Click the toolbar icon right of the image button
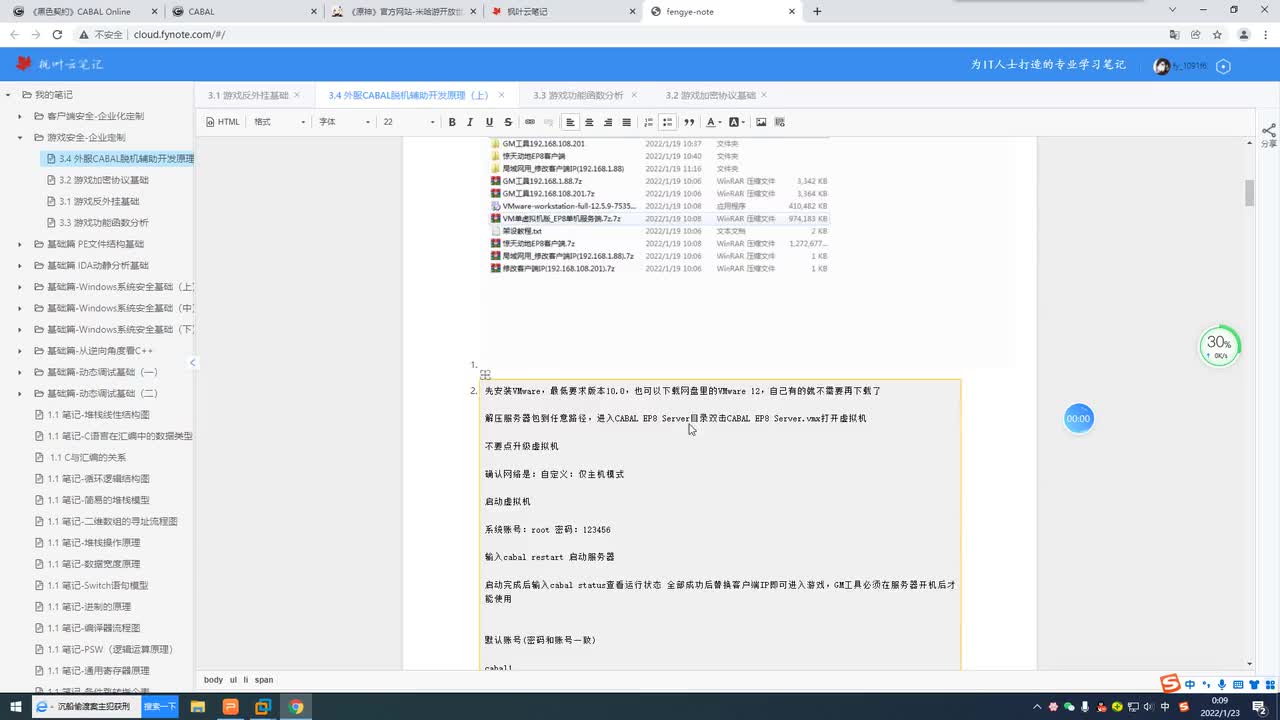Viewport: 1280px width, 720px height. click(x=780, y=122)
